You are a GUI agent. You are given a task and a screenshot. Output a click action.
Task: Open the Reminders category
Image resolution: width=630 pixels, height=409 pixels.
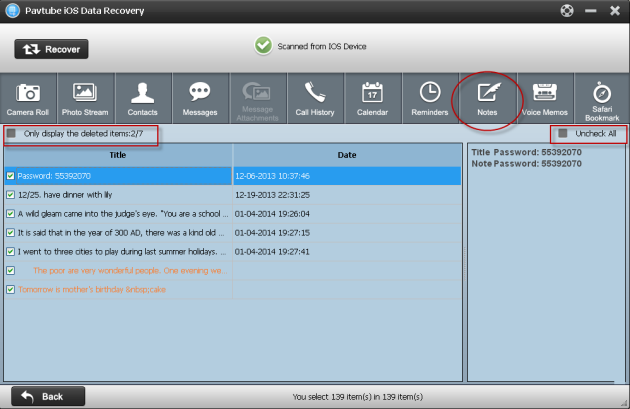coord(430,98)
